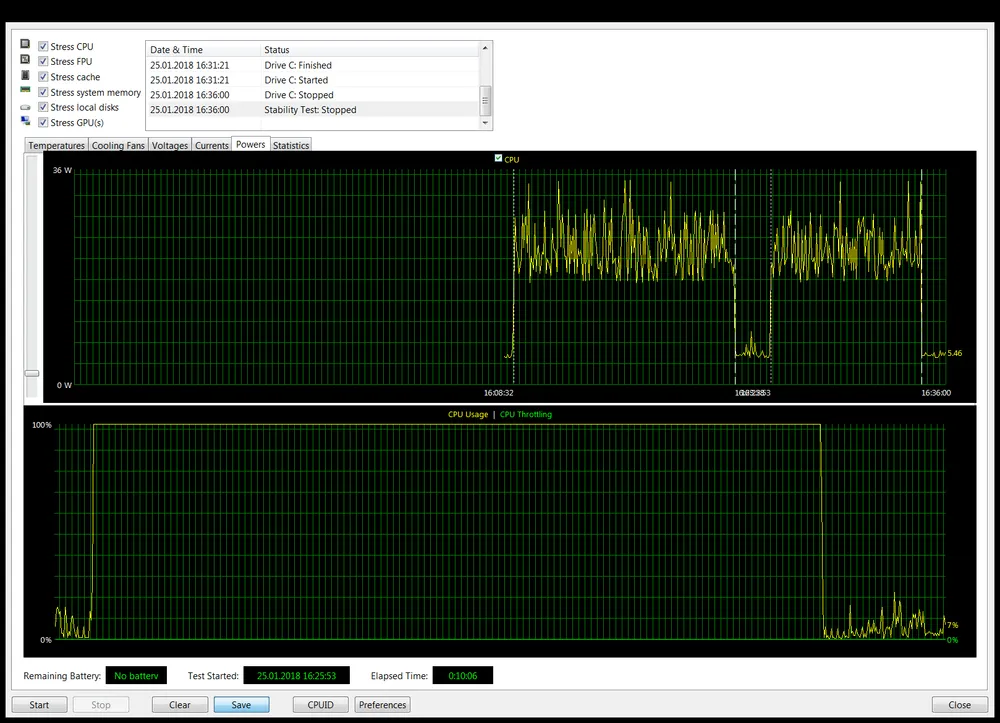
Task: Open the Preferences dialog
Action: coord(382,705)
